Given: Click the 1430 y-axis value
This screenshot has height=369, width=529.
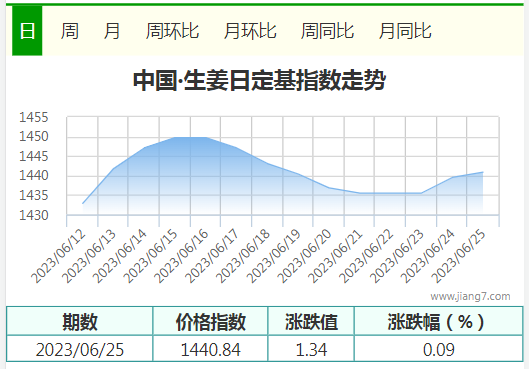Looking at the screenshot, I should coord(34,215).
